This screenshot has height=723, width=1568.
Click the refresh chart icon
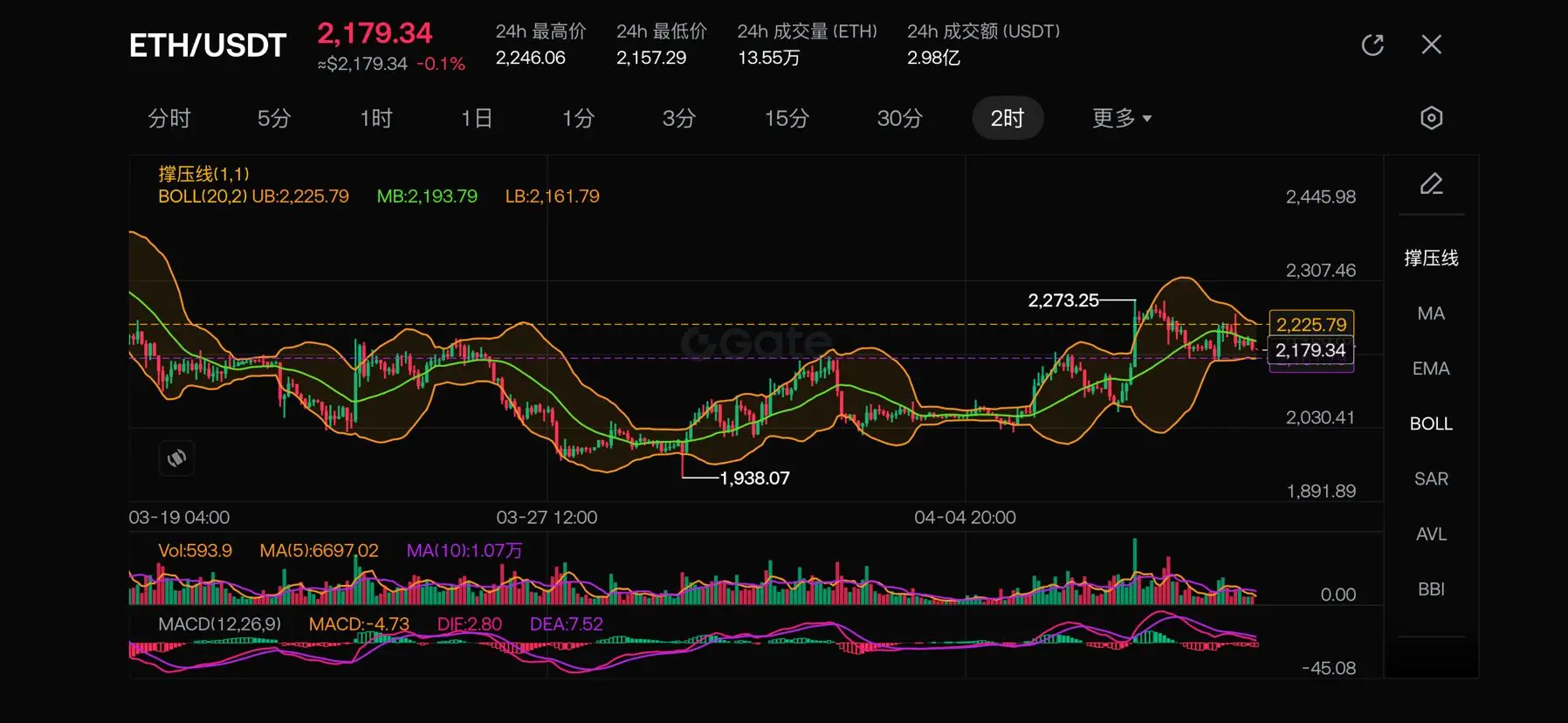point(1372,45)
